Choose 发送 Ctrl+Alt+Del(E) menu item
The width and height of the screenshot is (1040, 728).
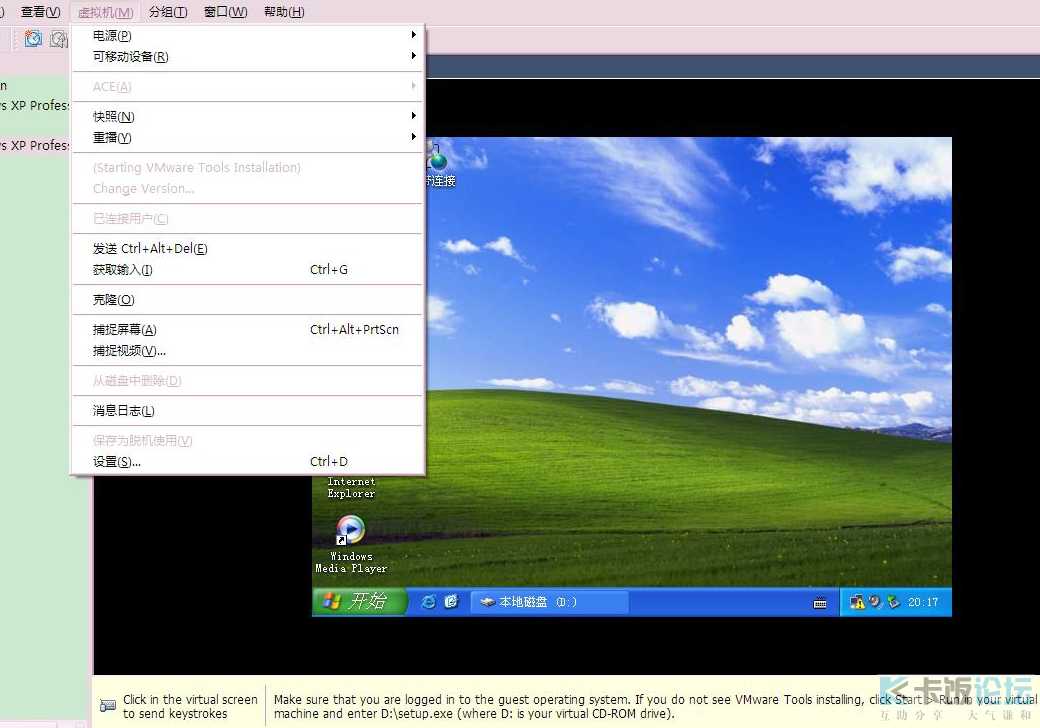247,248
